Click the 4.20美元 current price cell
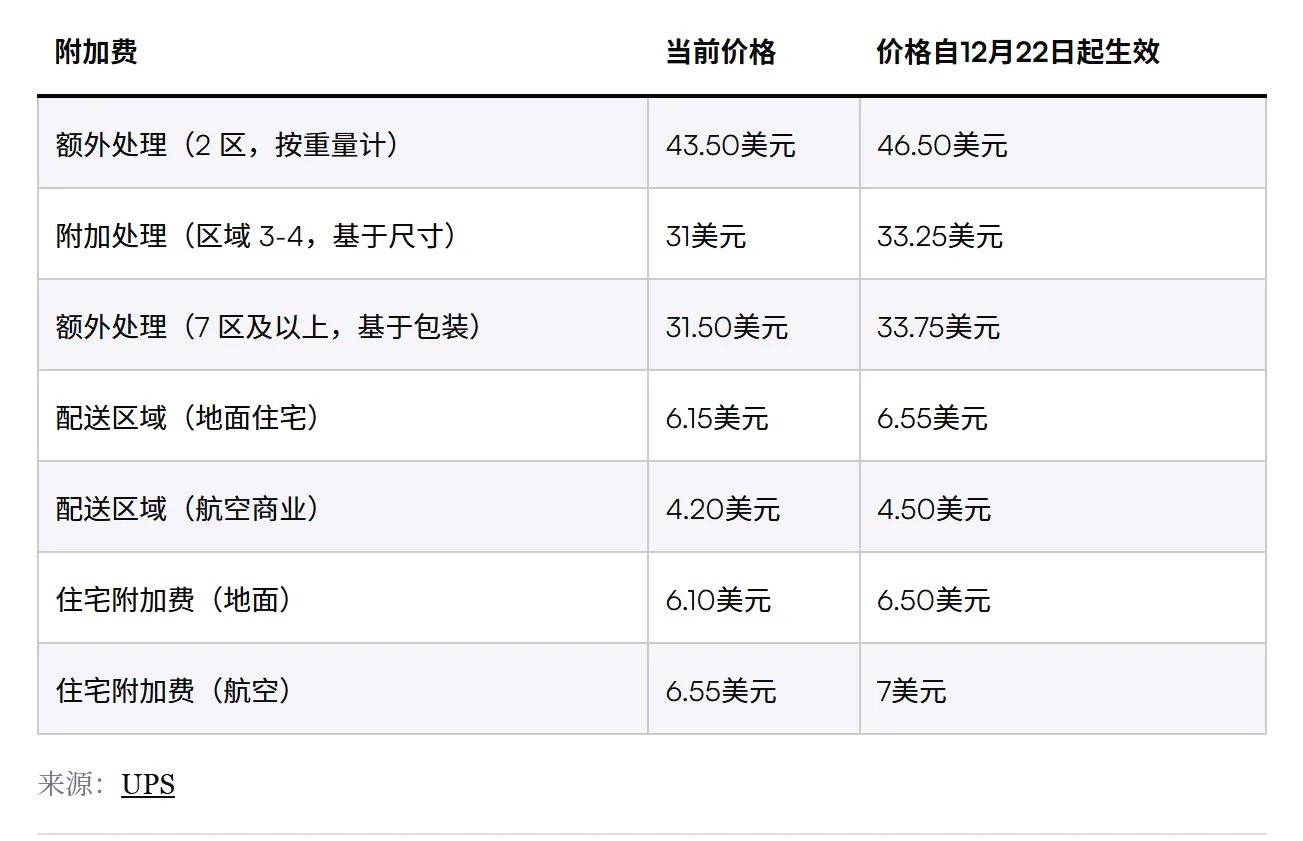Image resolution: width=1303 pixels, height=841 pixels. (x=722, y=510)
